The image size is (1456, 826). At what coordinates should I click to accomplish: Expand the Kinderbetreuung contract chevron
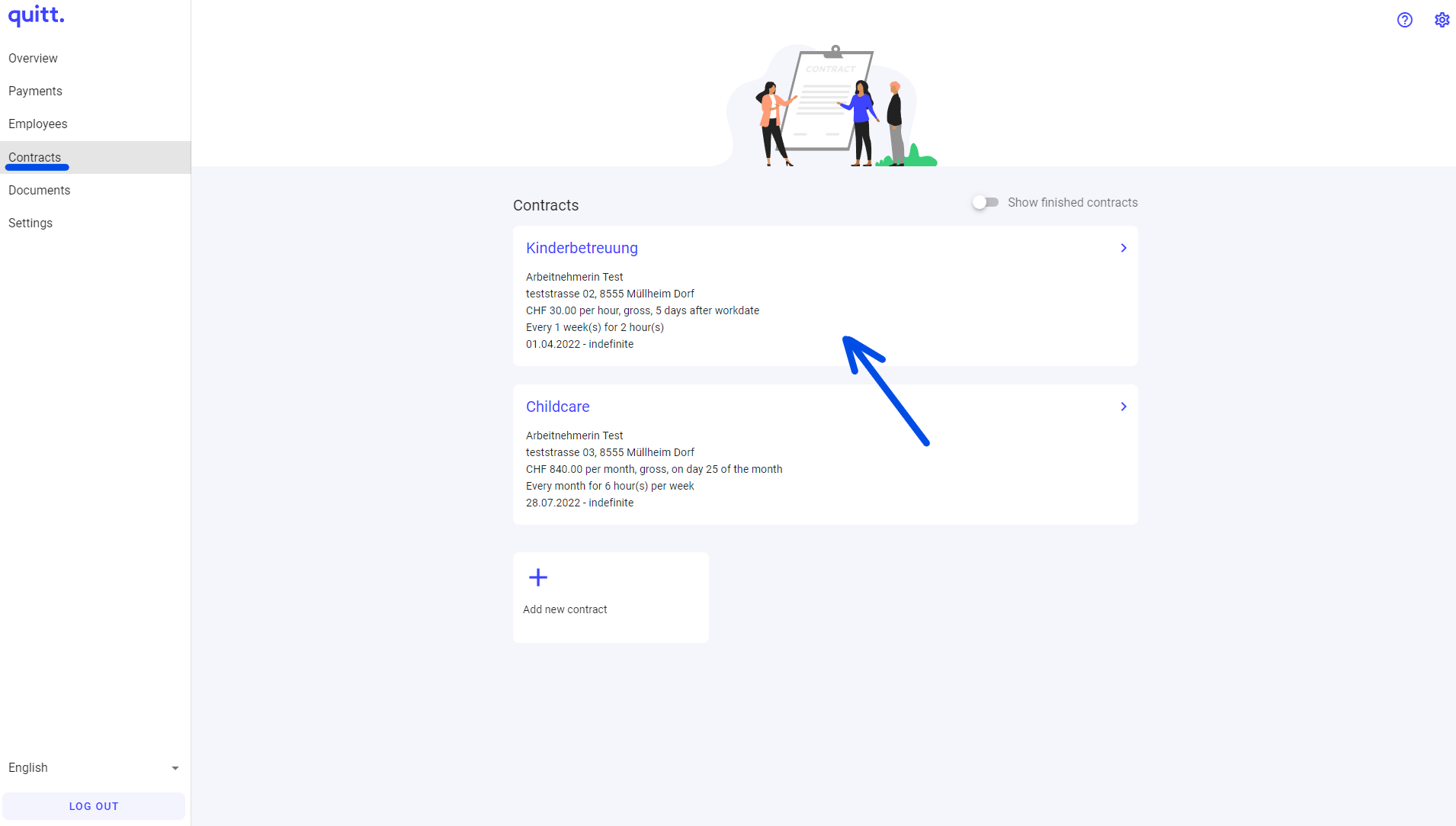coord(1123,249)
